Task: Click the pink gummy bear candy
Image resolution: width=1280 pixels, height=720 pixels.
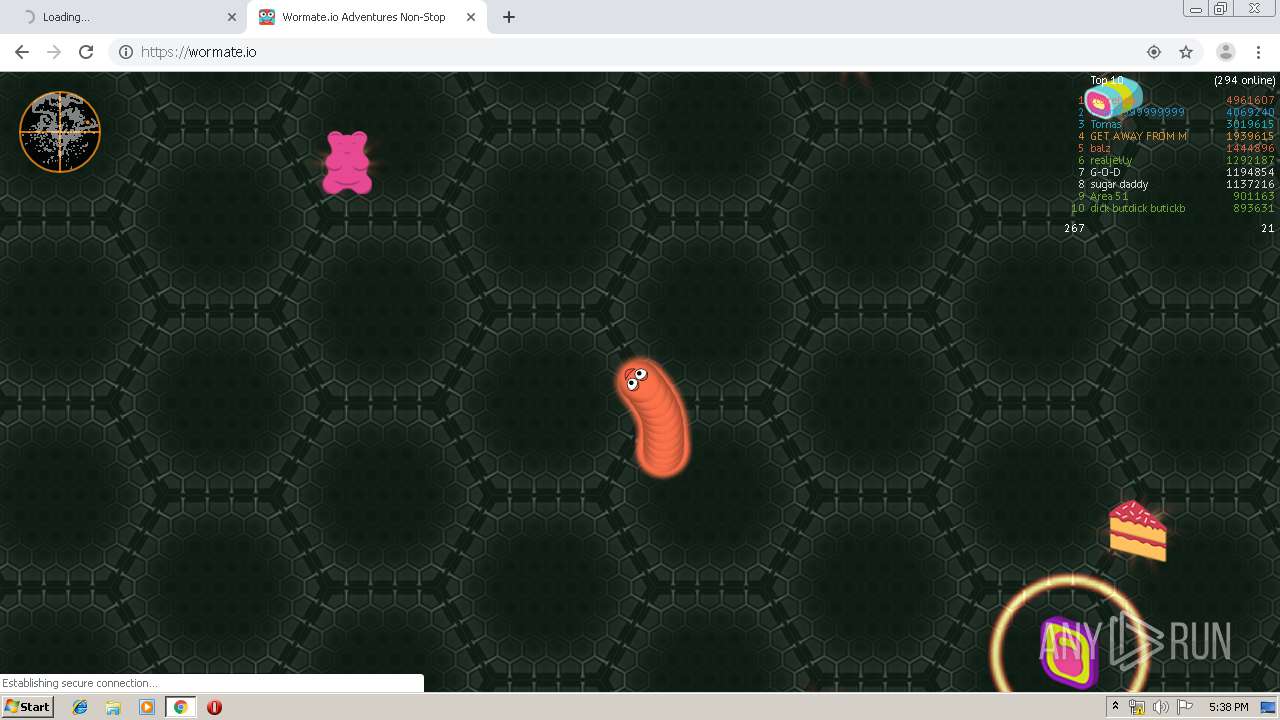Action: pos(347,163)
